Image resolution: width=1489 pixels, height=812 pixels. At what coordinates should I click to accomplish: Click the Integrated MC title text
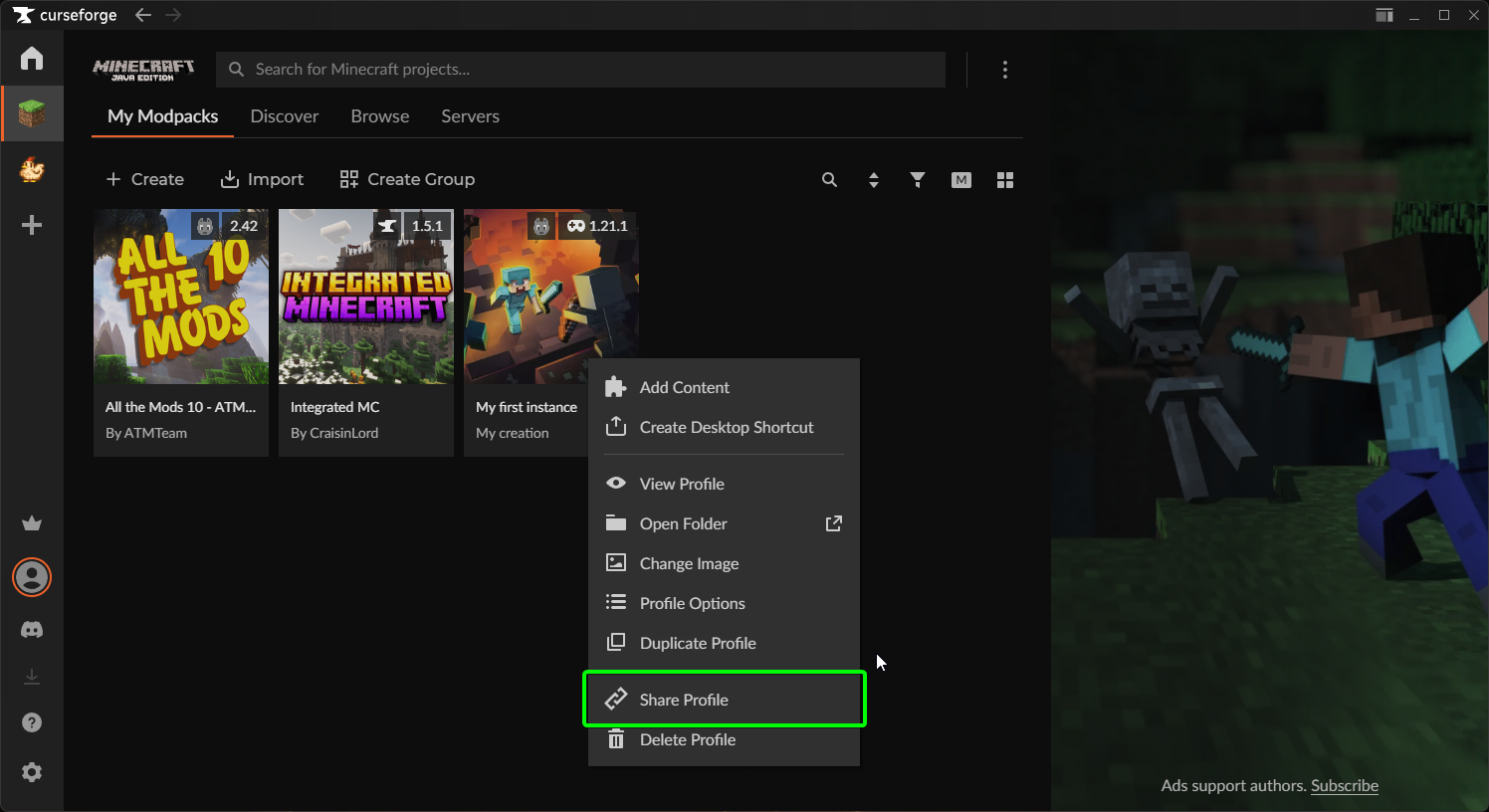[x=335, y=407]
